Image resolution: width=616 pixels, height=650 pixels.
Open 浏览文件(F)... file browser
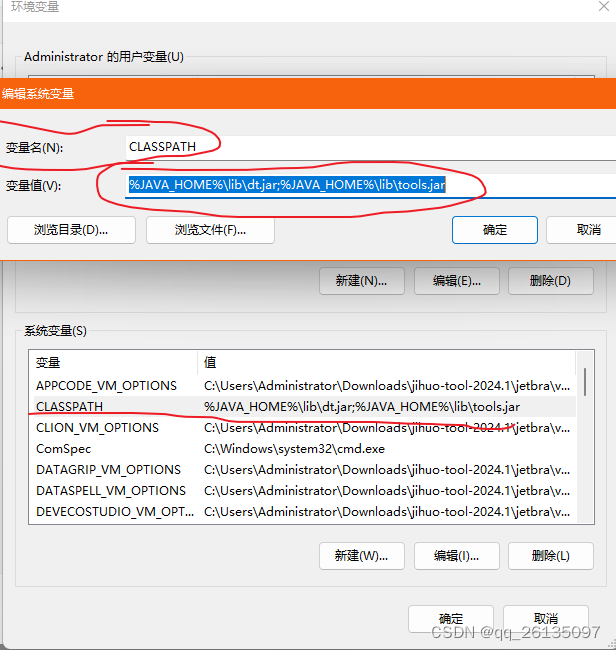click(x=210, y=230)
